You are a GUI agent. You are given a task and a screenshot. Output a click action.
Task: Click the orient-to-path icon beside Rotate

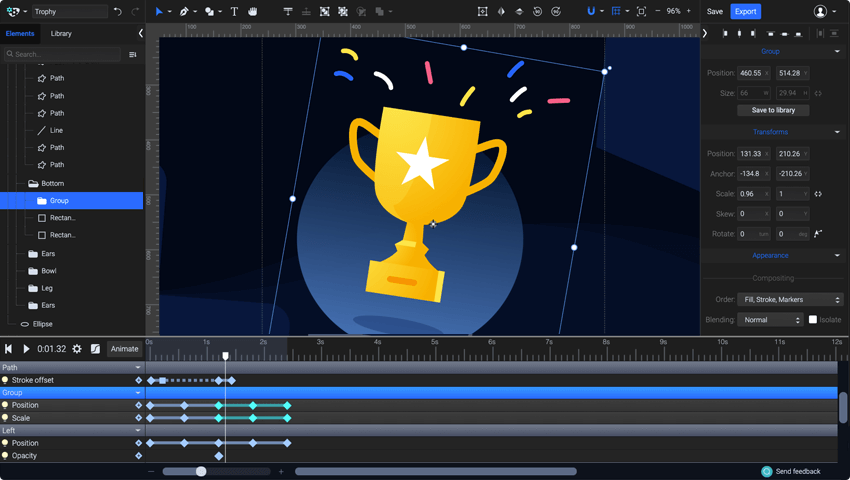(818, 234)
